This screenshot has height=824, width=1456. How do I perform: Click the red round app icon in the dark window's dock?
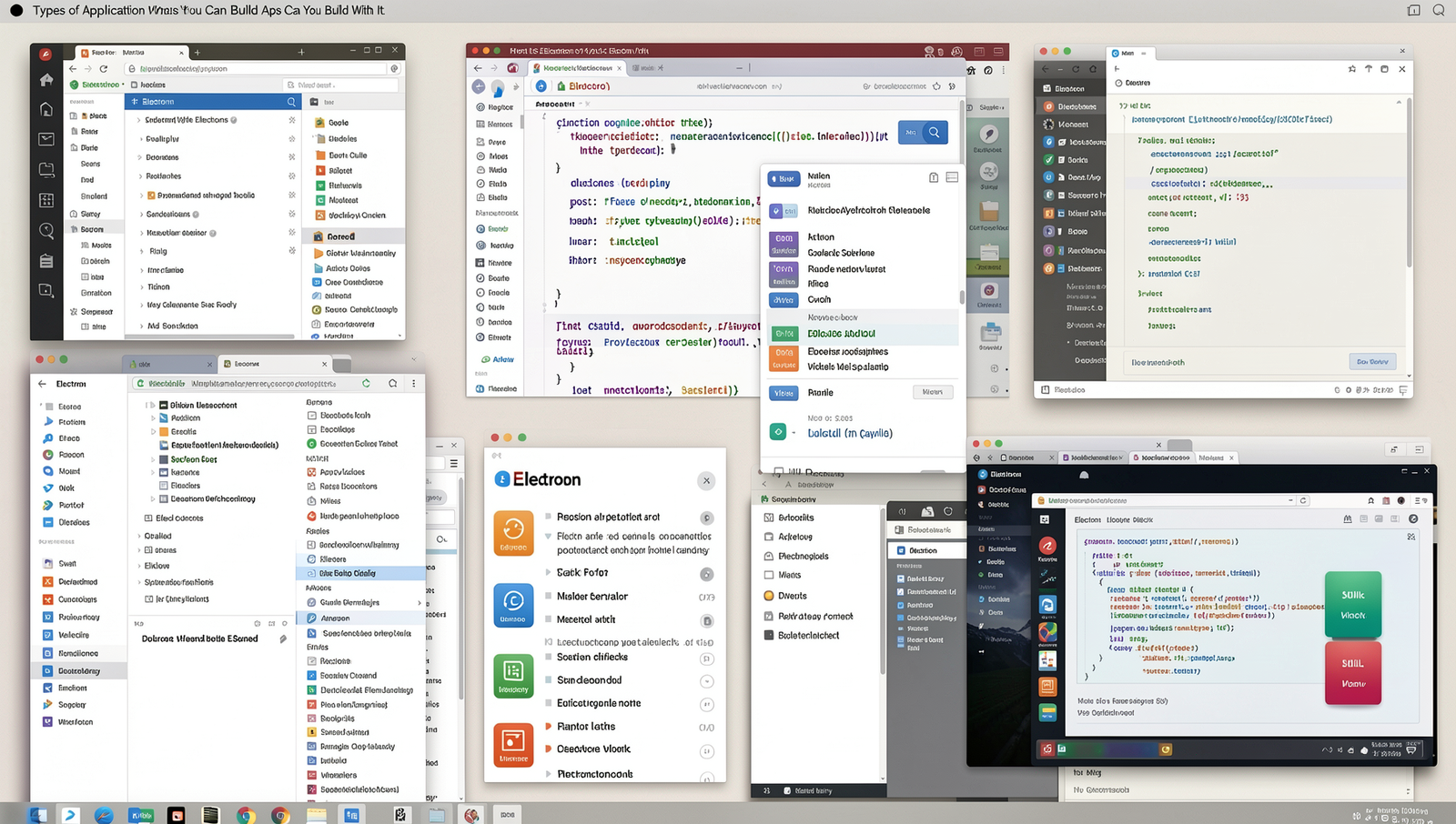[x=1047, y=546]
